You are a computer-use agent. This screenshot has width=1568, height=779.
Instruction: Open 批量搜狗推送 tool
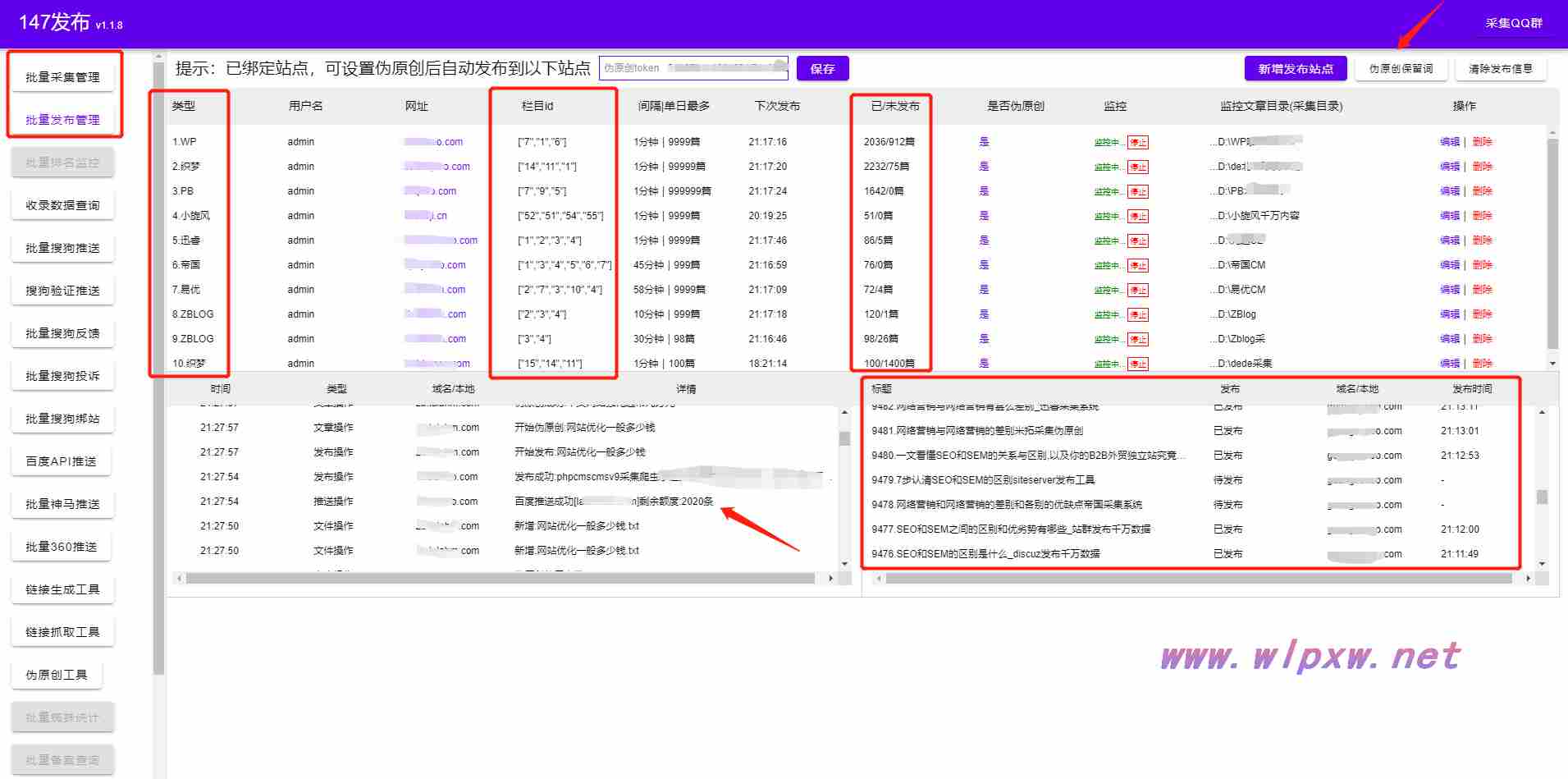[x=62, y=248]
